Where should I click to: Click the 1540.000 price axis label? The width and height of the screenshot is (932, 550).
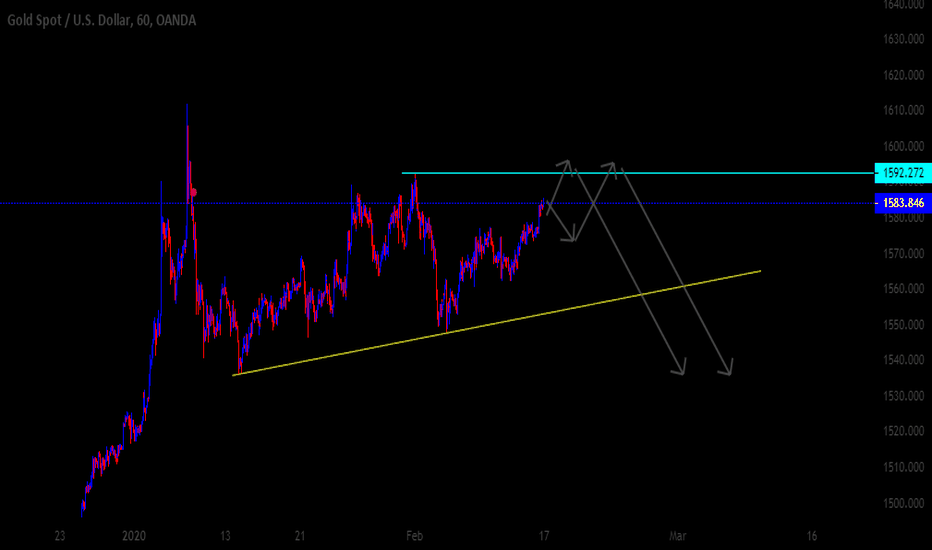coord(903,360)
